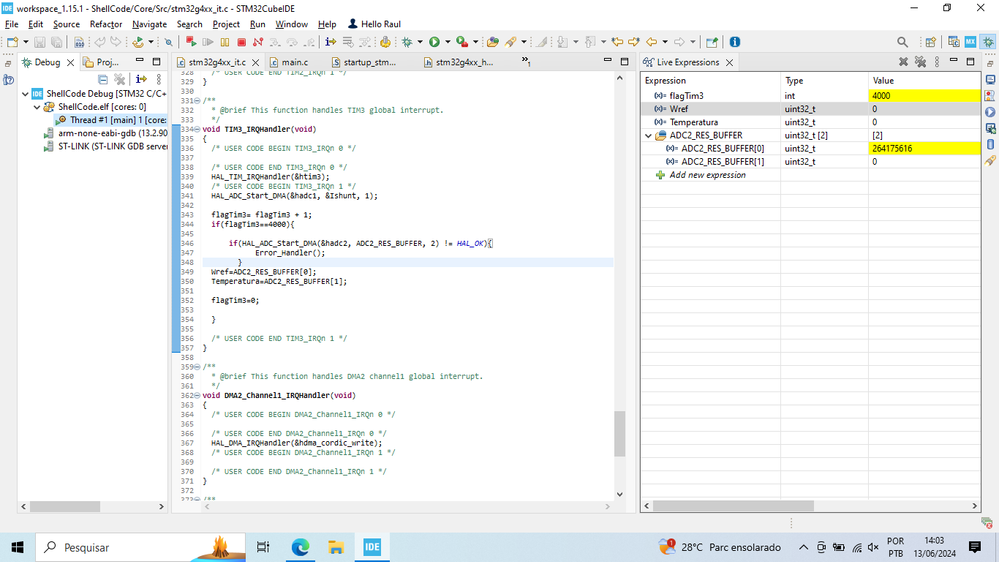Click the Suspend (pause) debug button
This screenshot has height=562, width=999.
(225, 42)
